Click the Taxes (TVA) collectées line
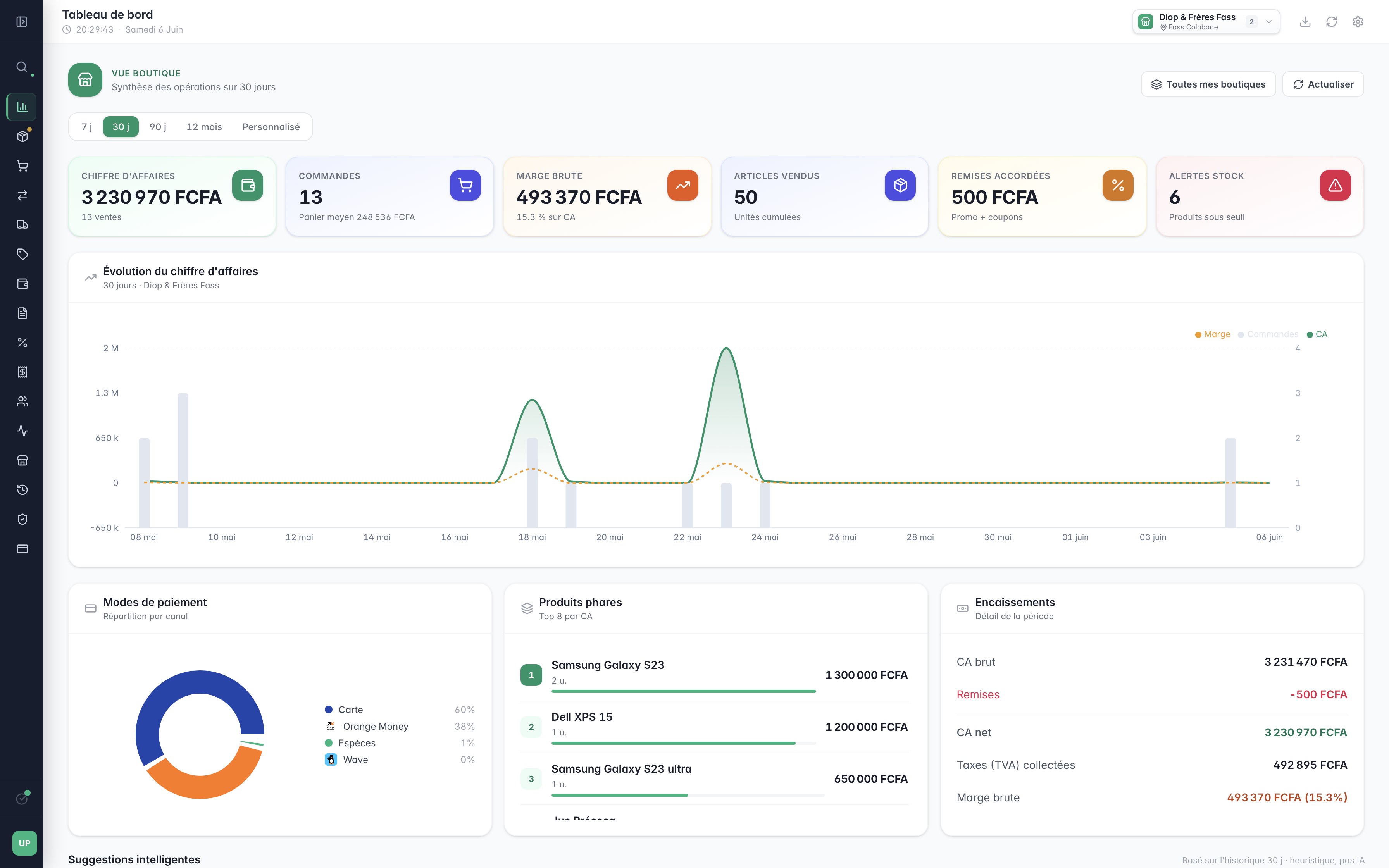Image resolution: width=1389 pixels, height=868 pixels. click(1152, 765)
